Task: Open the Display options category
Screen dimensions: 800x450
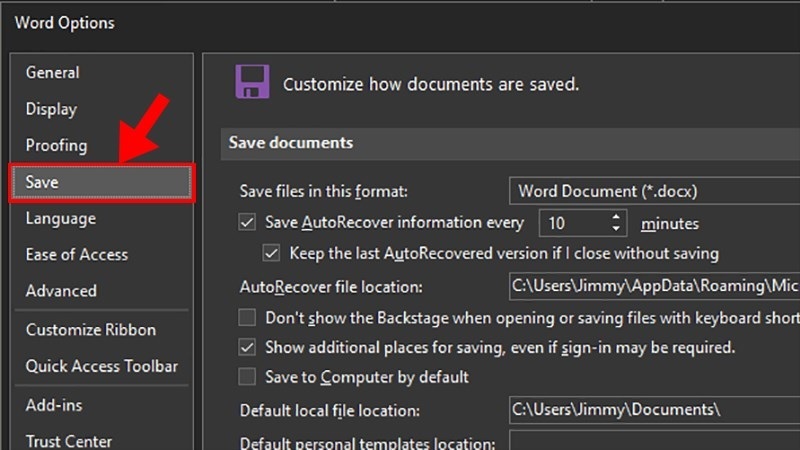Action: click(x=51, y=109)
